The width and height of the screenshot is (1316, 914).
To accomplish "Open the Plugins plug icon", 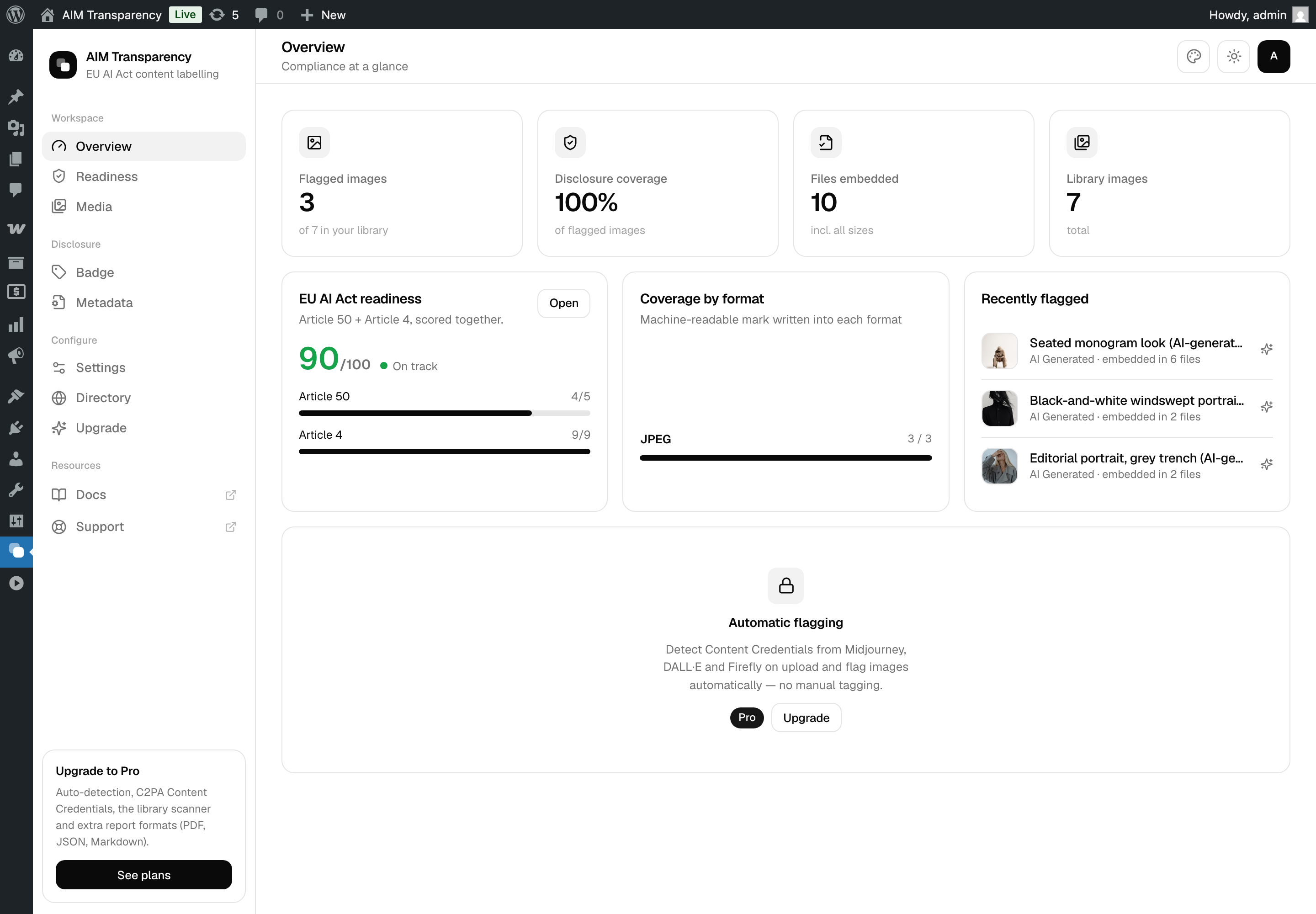I will click(16, 427).
